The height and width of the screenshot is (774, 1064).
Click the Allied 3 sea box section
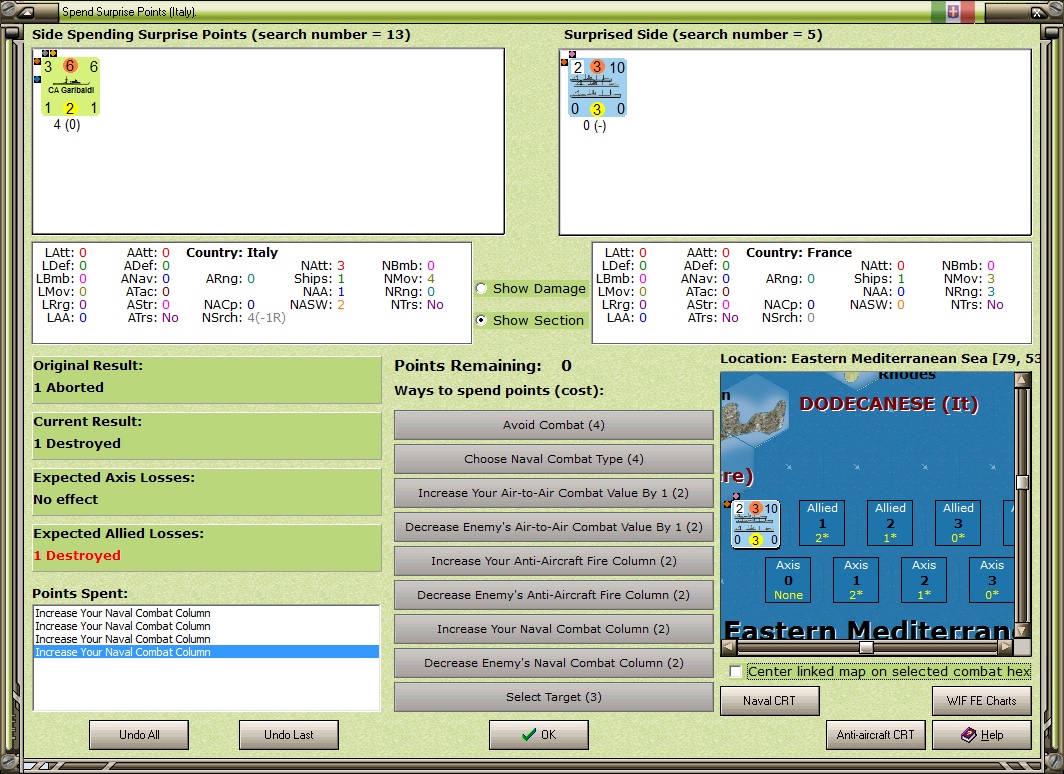click(958, 522)
